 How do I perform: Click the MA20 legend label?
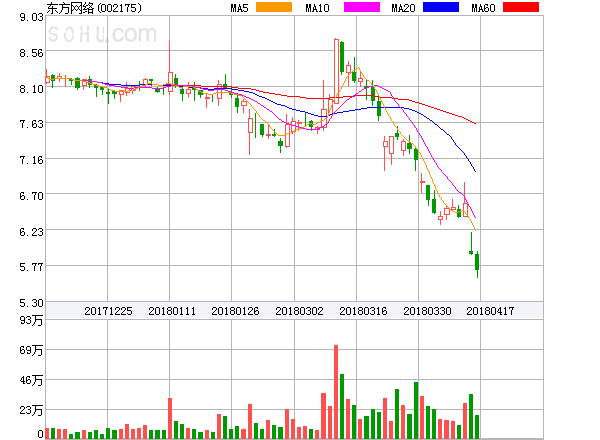403,8
